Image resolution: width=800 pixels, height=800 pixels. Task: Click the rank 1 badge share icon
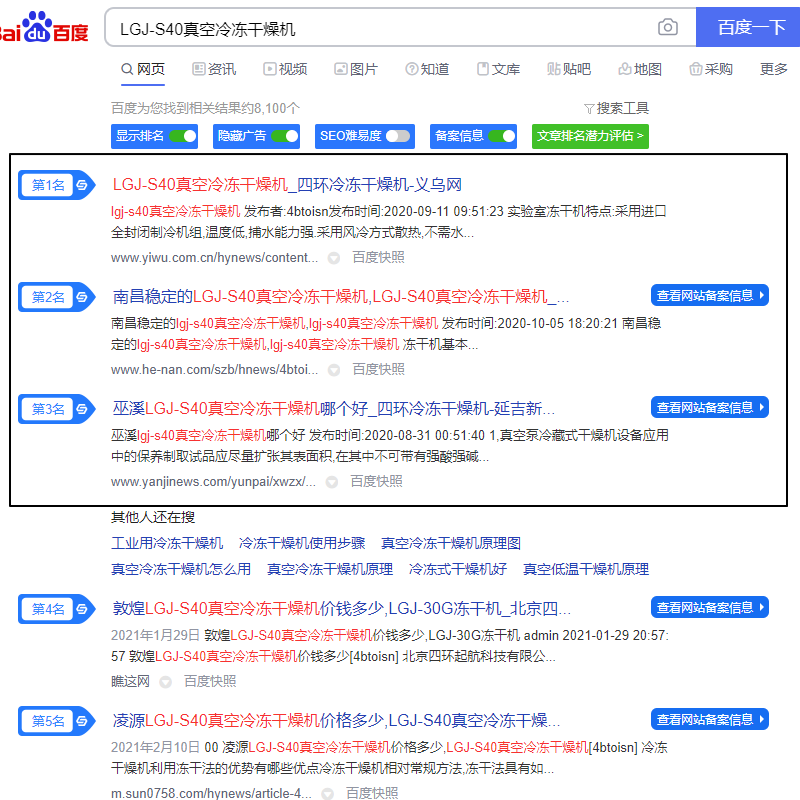click(x=82, y=185)
